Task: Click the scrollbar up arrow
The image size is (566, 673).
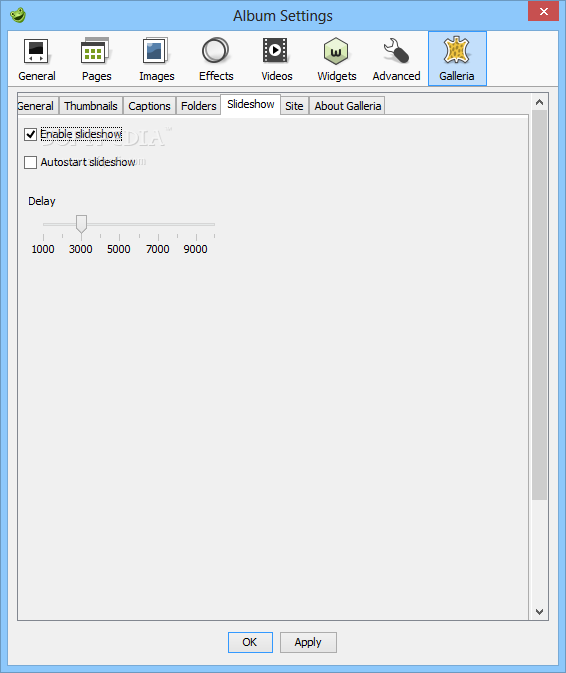Action: [539, 102]
